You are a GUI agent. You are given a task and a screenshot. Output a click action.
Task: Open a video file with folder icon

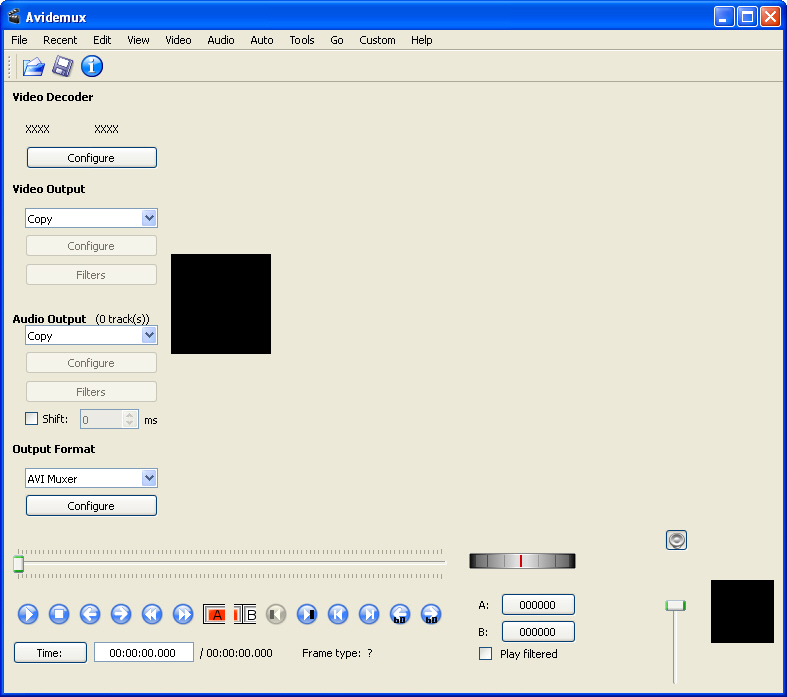point(34,66)
